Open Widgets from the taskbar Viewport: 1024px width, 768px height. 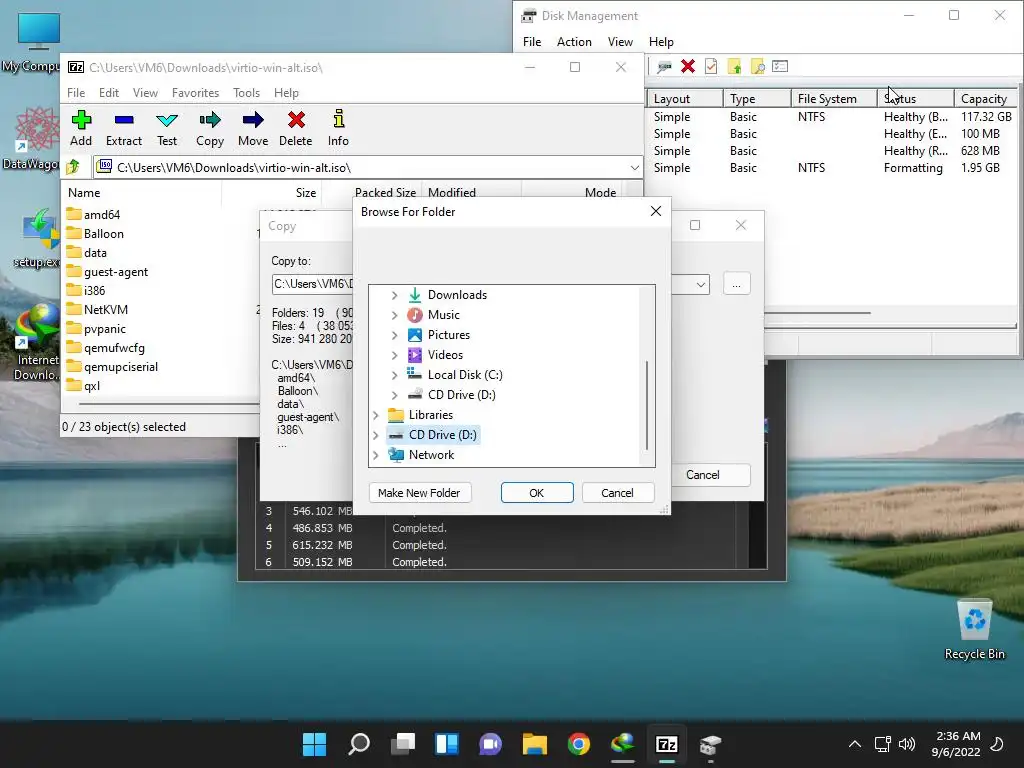click(447, 744)
